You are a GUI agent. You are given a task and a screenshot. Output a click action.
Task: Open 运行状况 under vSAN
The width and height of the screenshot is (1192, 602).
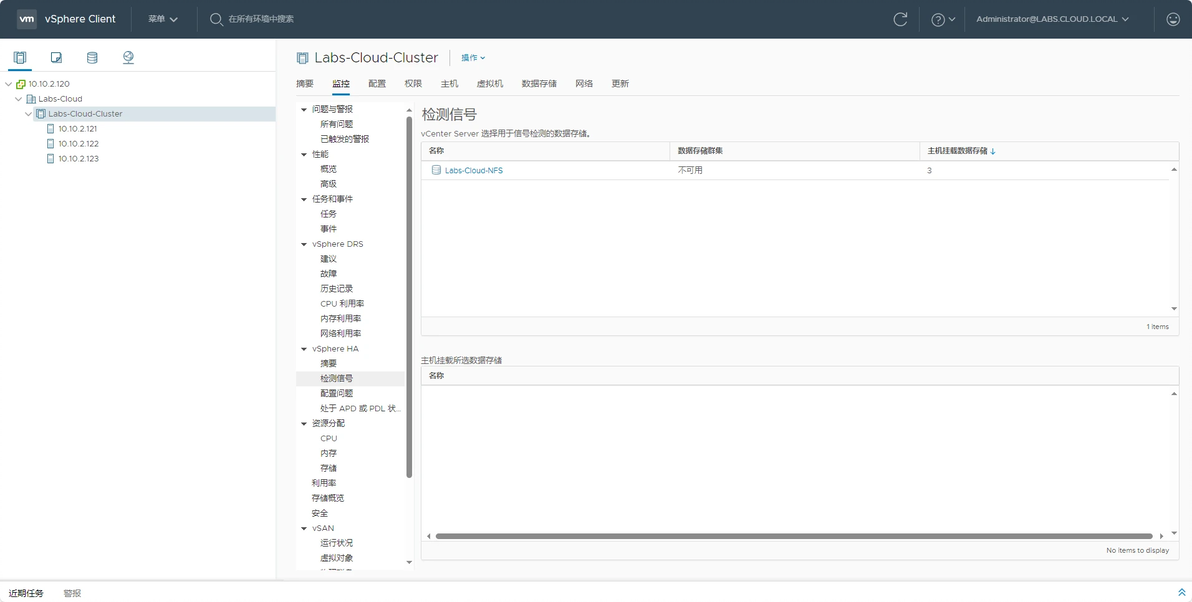click(x=337, y=543)
